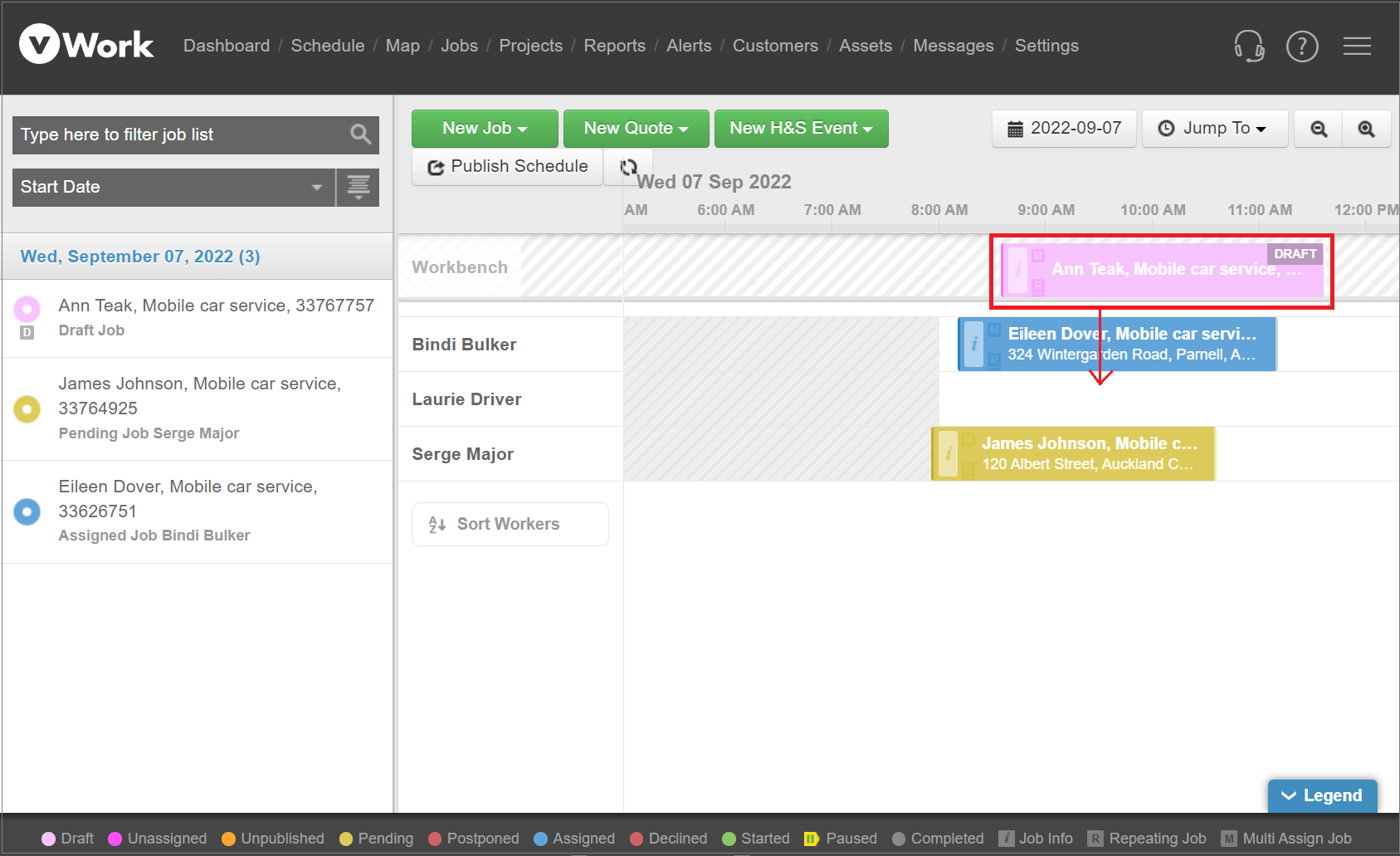
Task: Click the hamburger menu icon
Action: [x=1357, y=46]
